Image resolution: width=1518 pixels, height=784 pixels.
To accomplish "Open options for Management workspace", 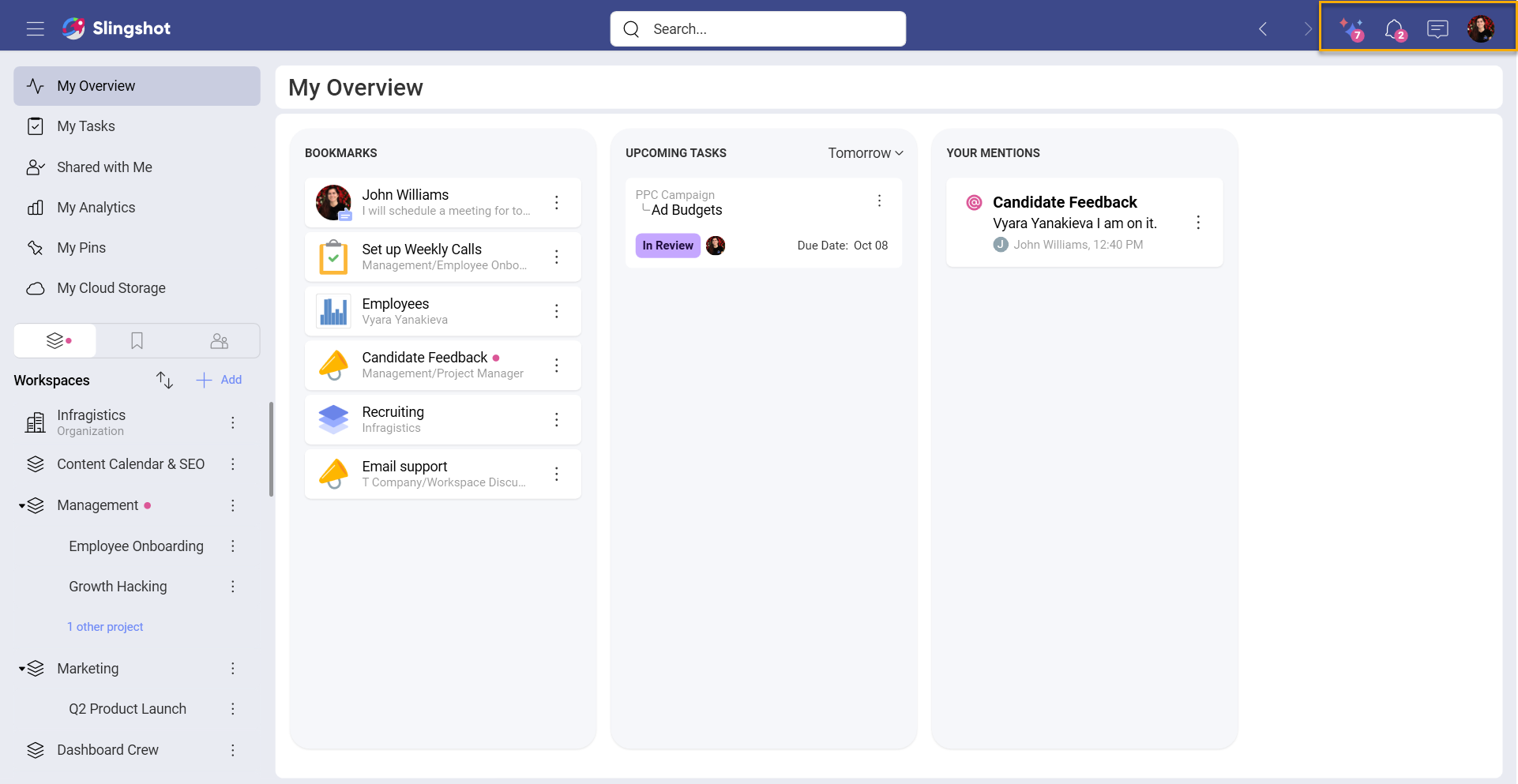I will click(x=233, y=505).
